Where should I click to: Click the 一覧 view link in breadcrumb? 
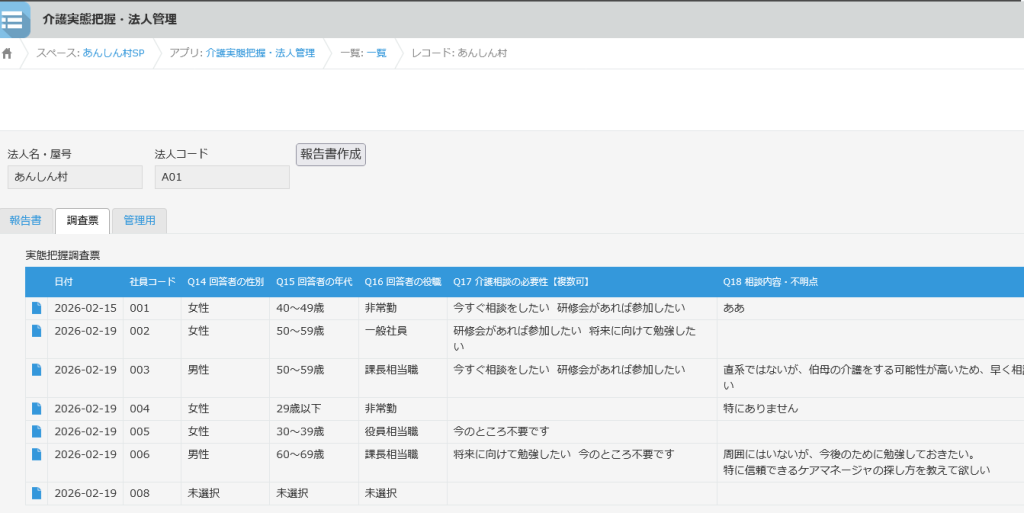point(376,53)
